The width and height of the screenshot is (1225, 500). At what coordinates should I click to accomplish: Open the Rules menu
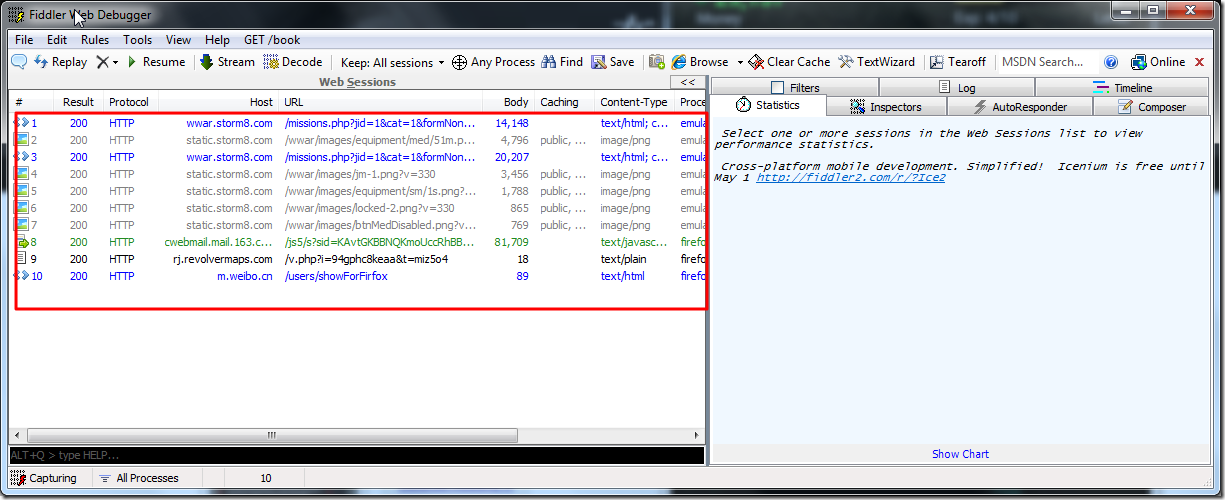tap(95, 40)
